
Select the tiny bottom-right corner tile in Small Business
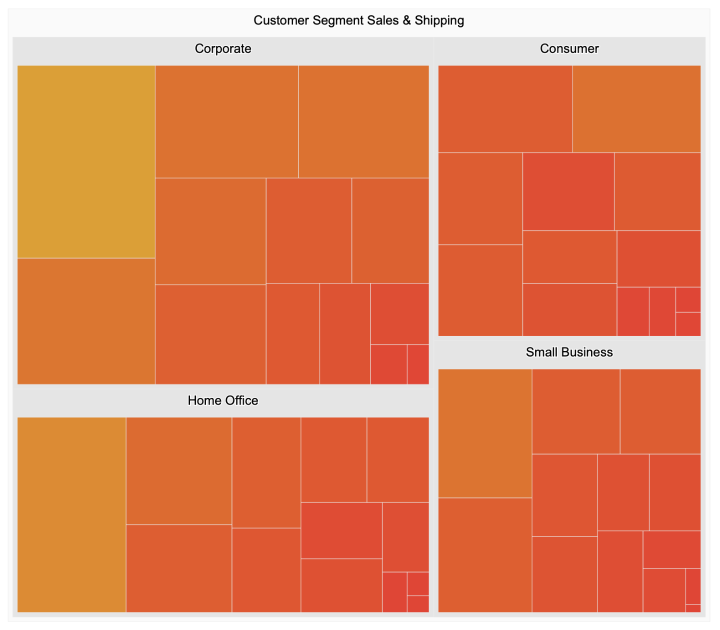click(x=693, y=608)
